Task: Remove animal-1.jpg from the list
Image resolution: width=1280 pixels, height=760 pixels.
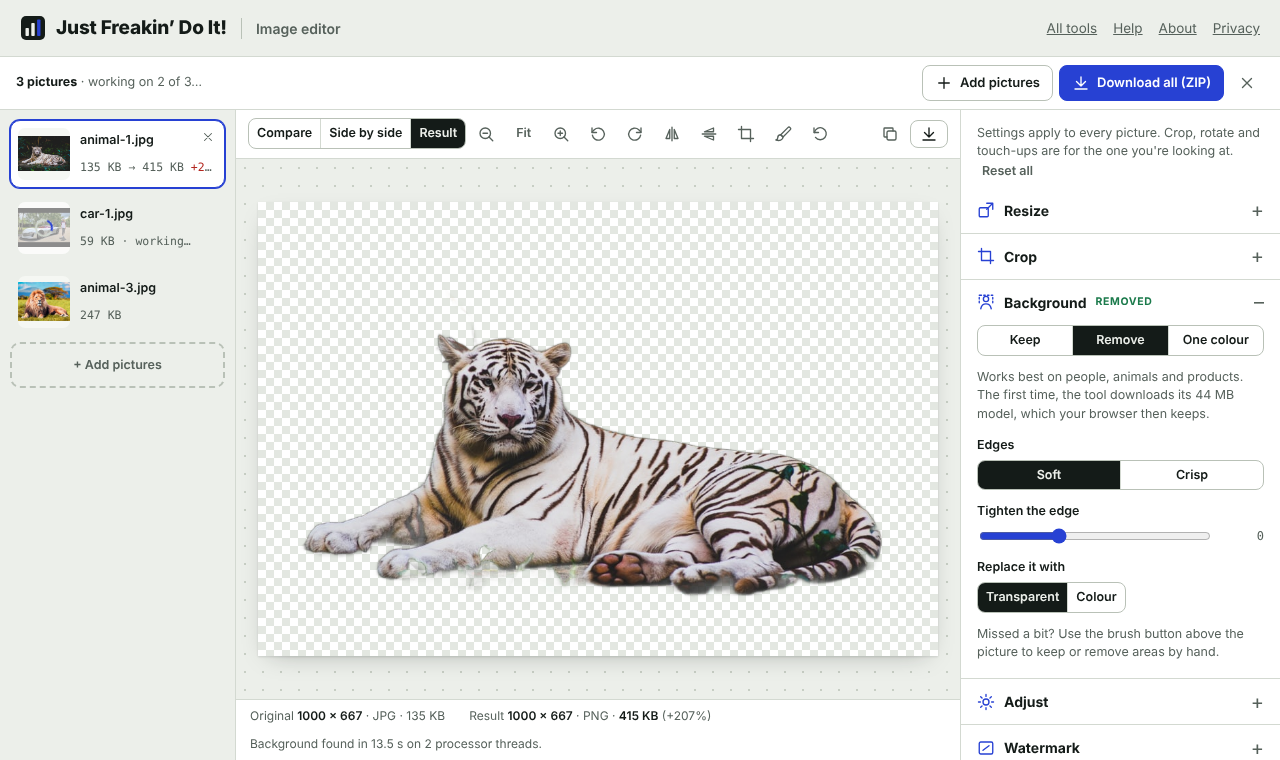Action: (208, 137)
